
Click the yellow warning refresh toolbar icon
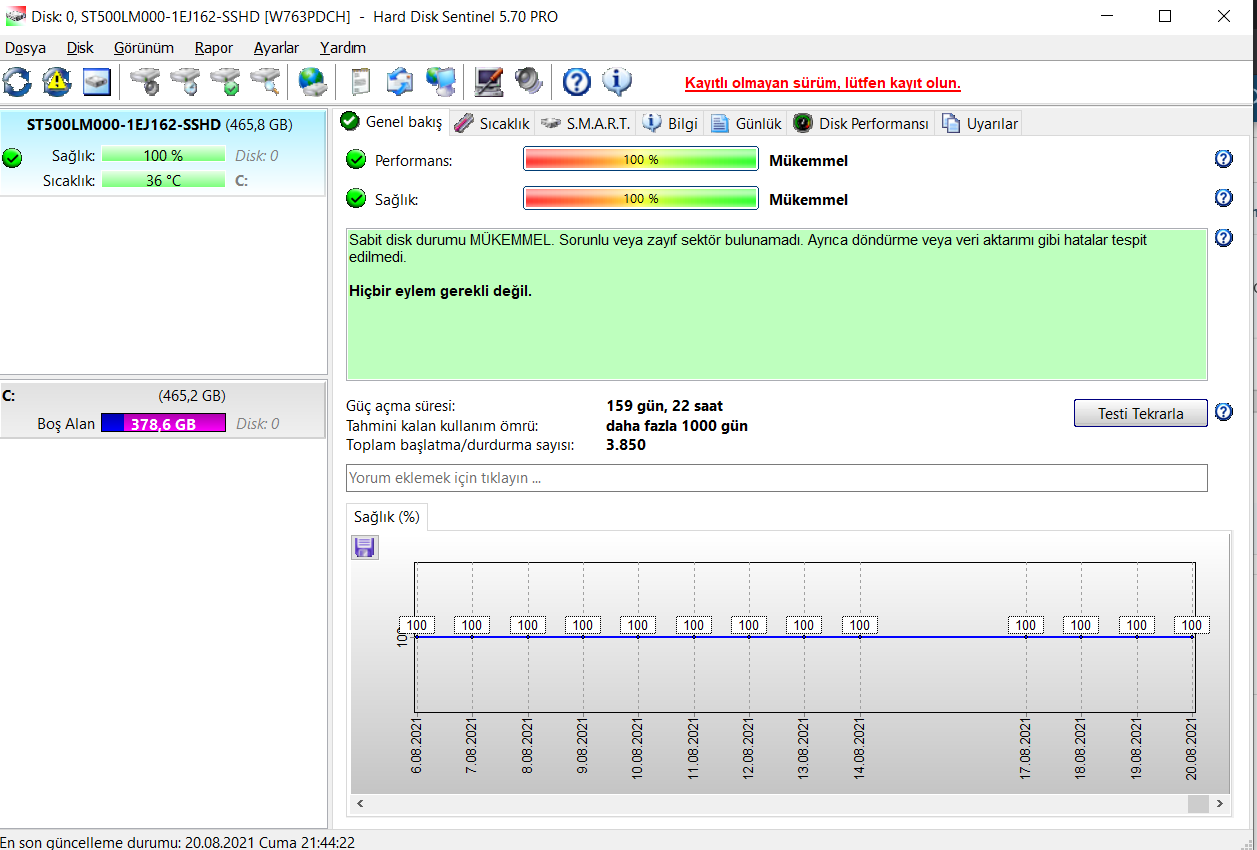click(x=57, y=82)
